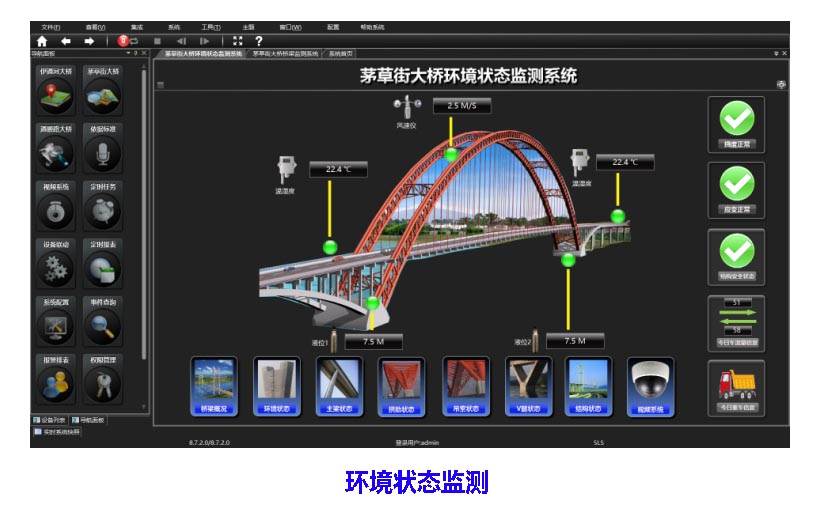Open 系统配置 monitor and tools icon

point(56,323)
